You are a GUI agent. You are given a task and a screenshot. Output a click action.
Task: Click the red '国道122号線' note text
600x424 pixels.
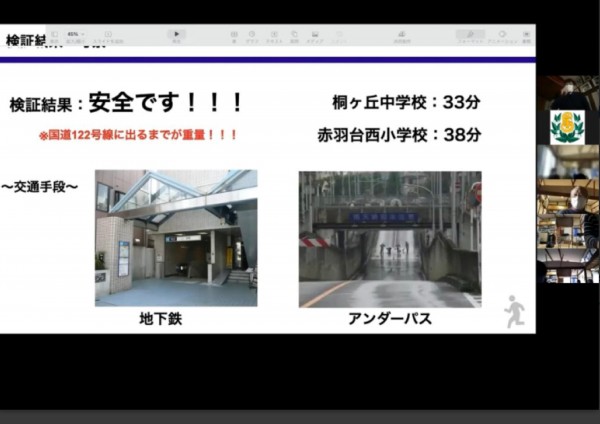coord(138,135)
